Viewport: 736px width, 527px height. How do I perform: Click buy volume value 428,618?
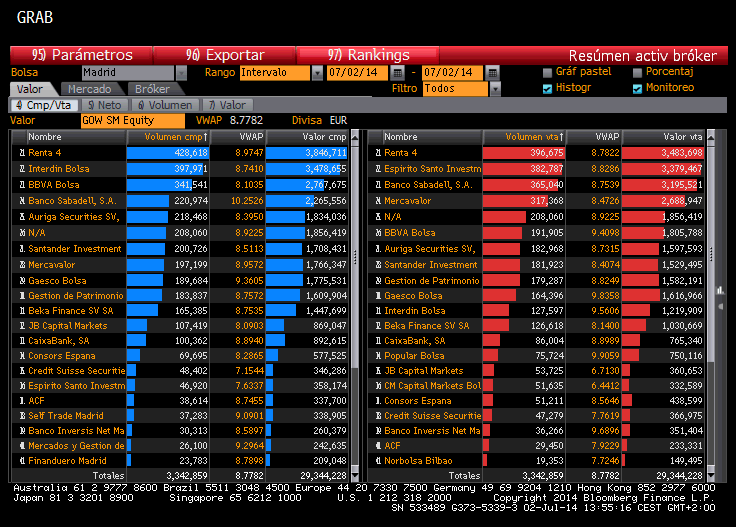[x=191, y=153]
